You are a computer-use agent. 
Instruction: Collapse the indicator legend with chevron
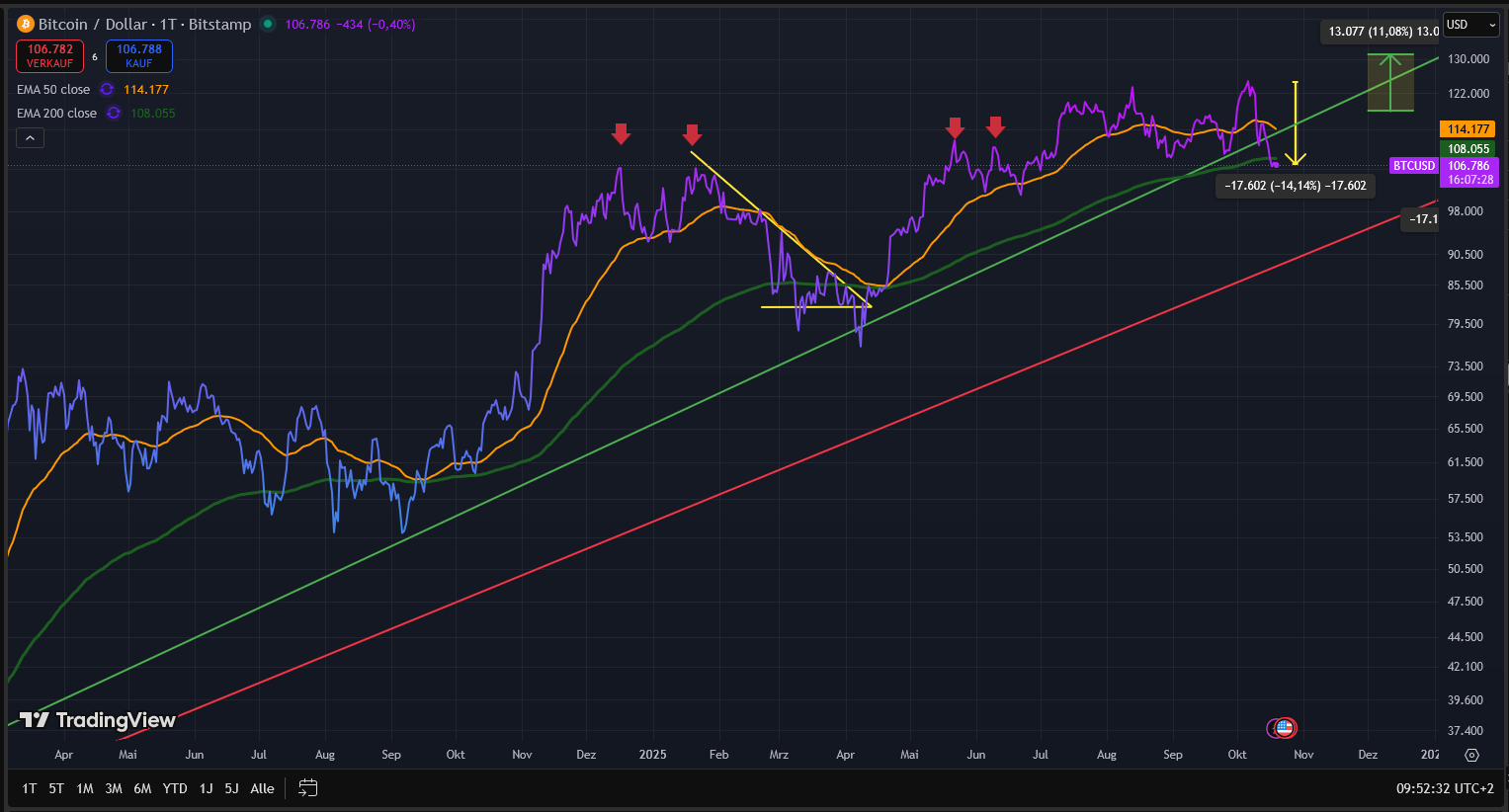point(30,138)
